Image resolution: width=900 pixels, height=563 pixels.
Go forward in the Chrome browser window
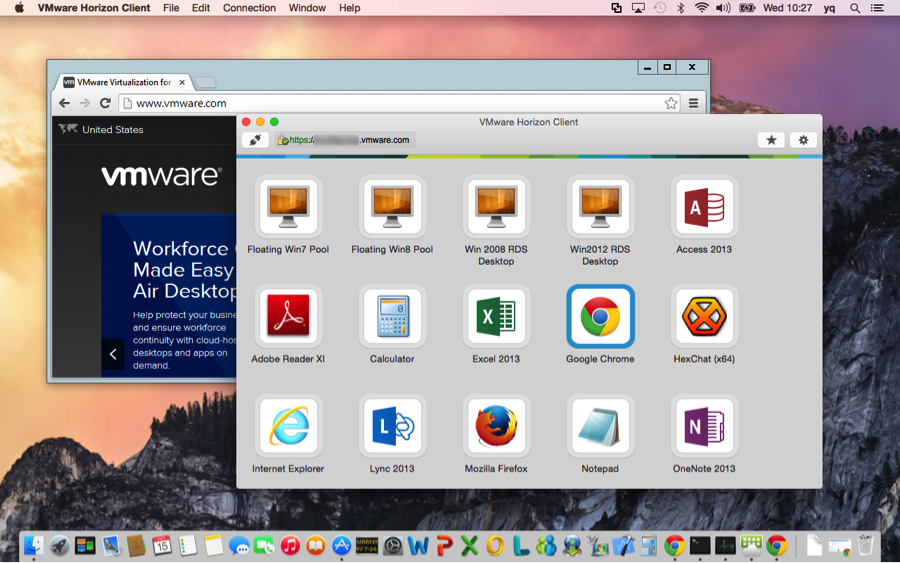(x=84, y=103)
